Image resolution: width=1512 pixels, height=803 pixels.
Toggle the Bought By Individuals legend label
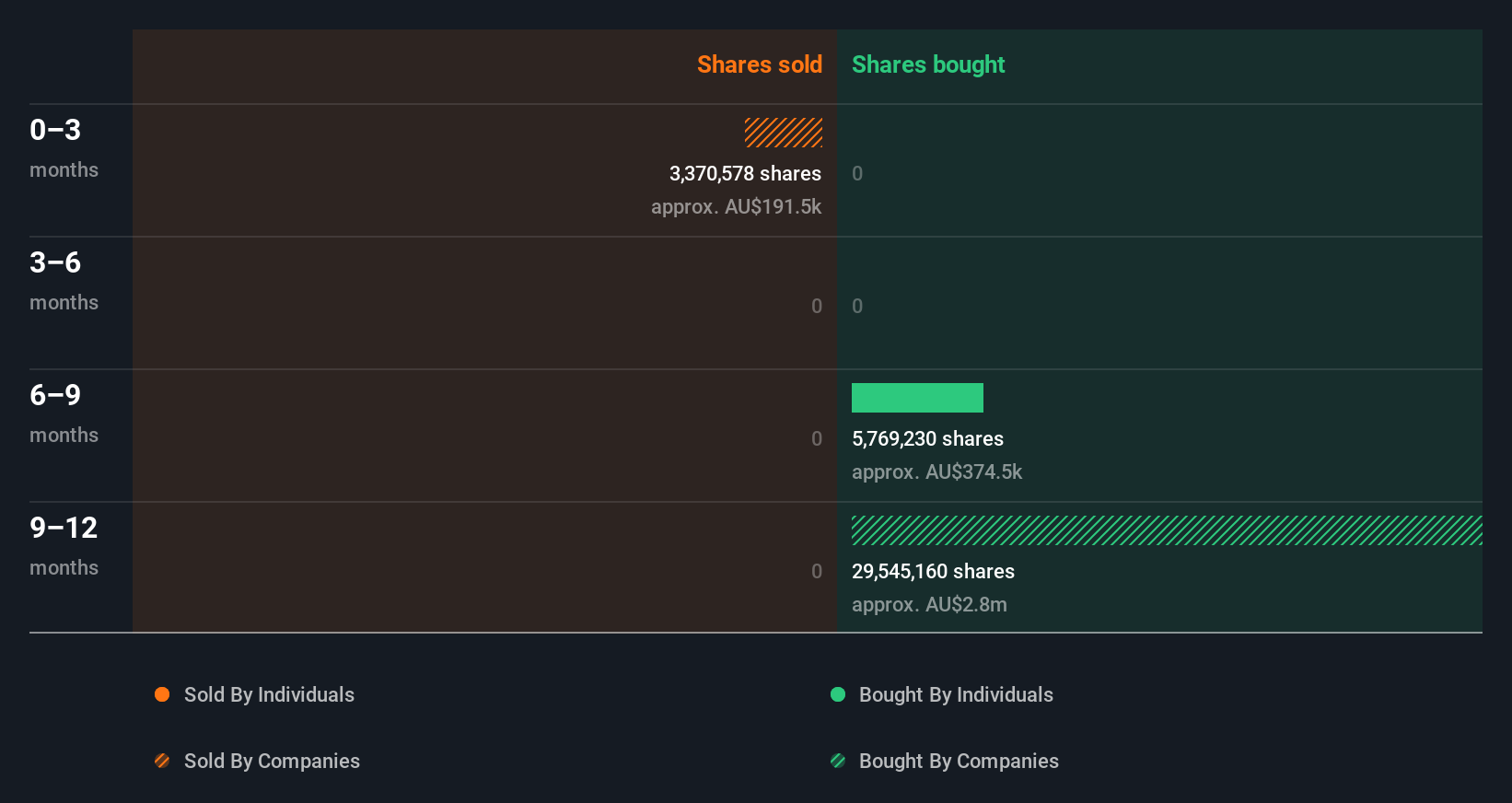[956, 694]
